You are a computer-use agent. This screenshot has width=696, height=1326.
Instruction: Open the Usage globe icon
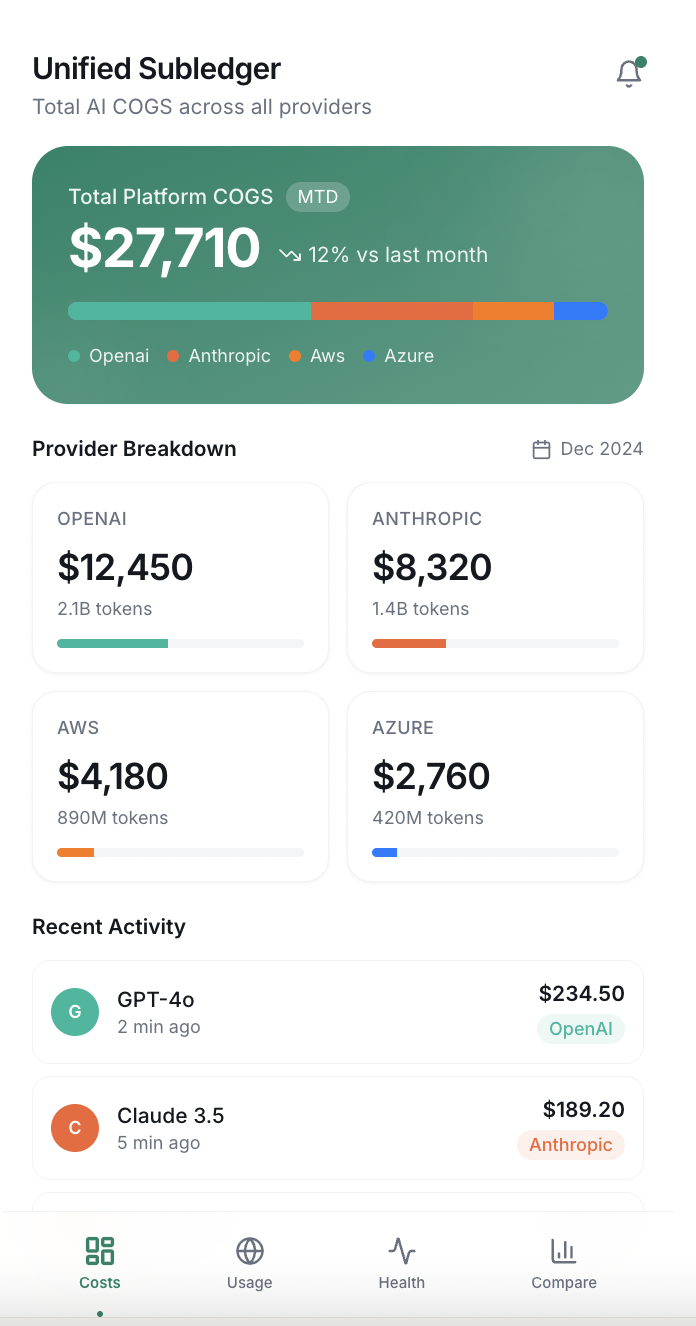pyautogui.click(x=249, y=1251)
